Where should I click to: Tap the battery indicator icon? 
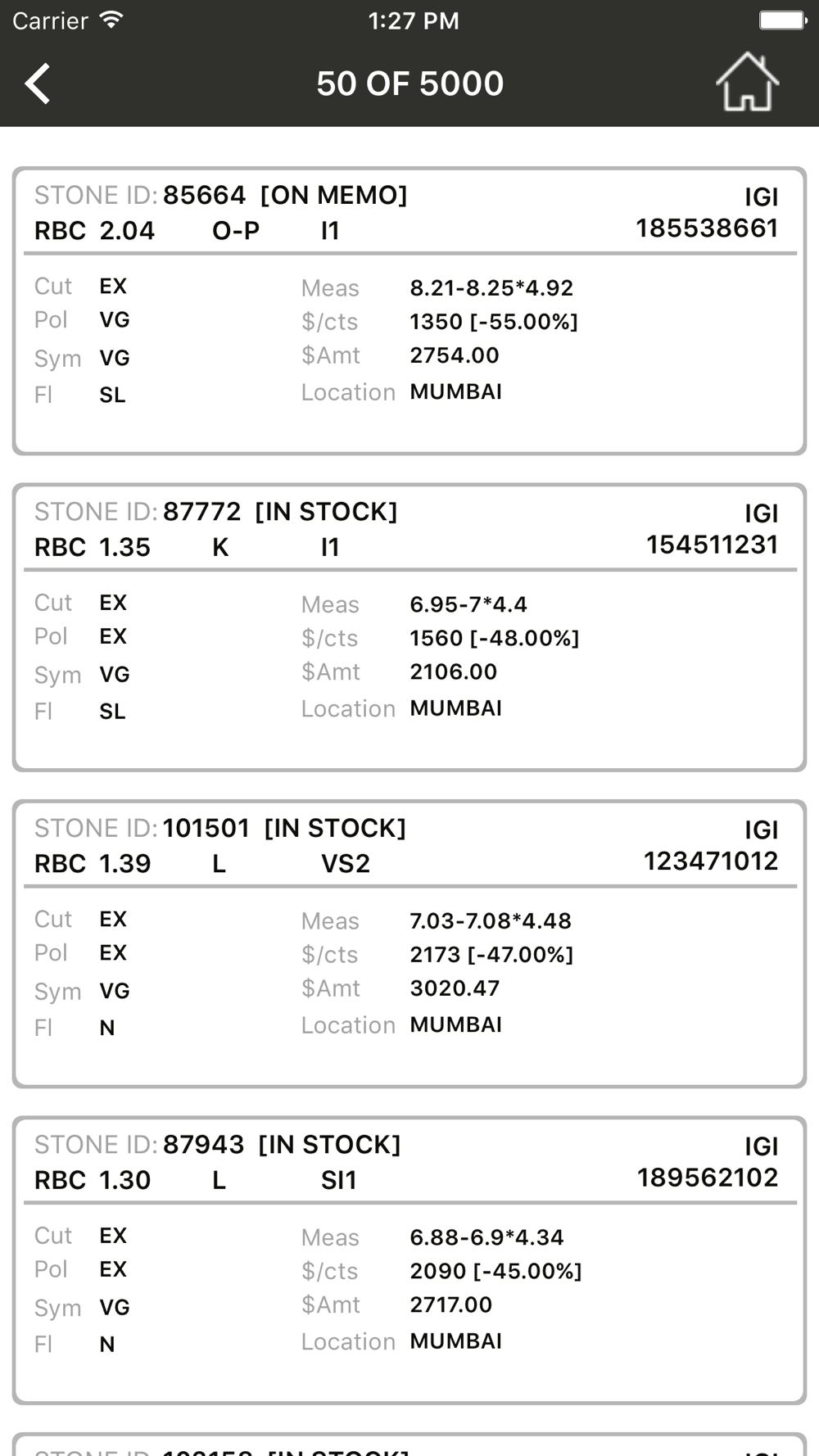(783, 20)
